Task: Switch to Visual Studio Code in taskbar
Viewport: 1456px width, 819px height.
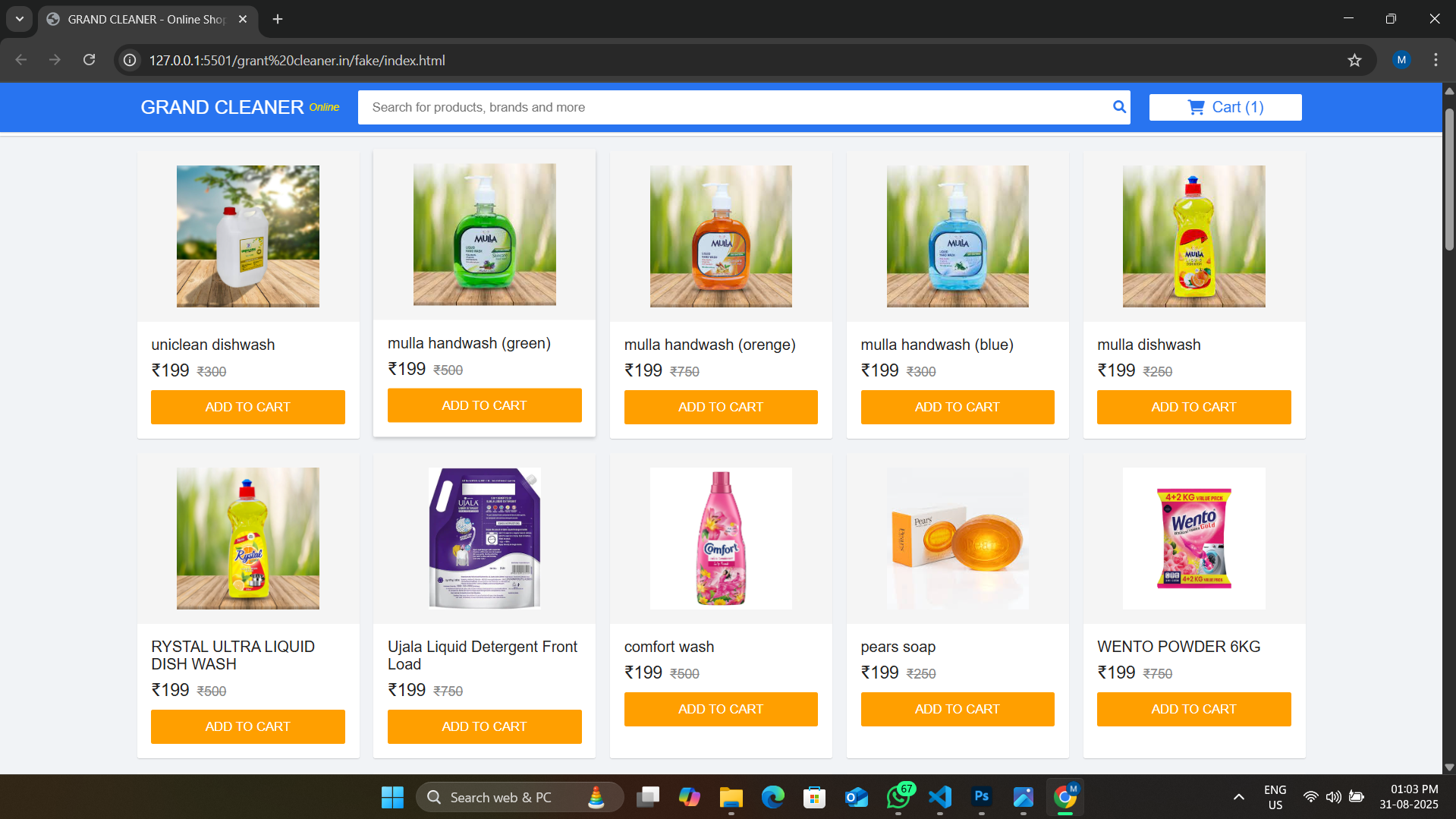Action: 940,797
